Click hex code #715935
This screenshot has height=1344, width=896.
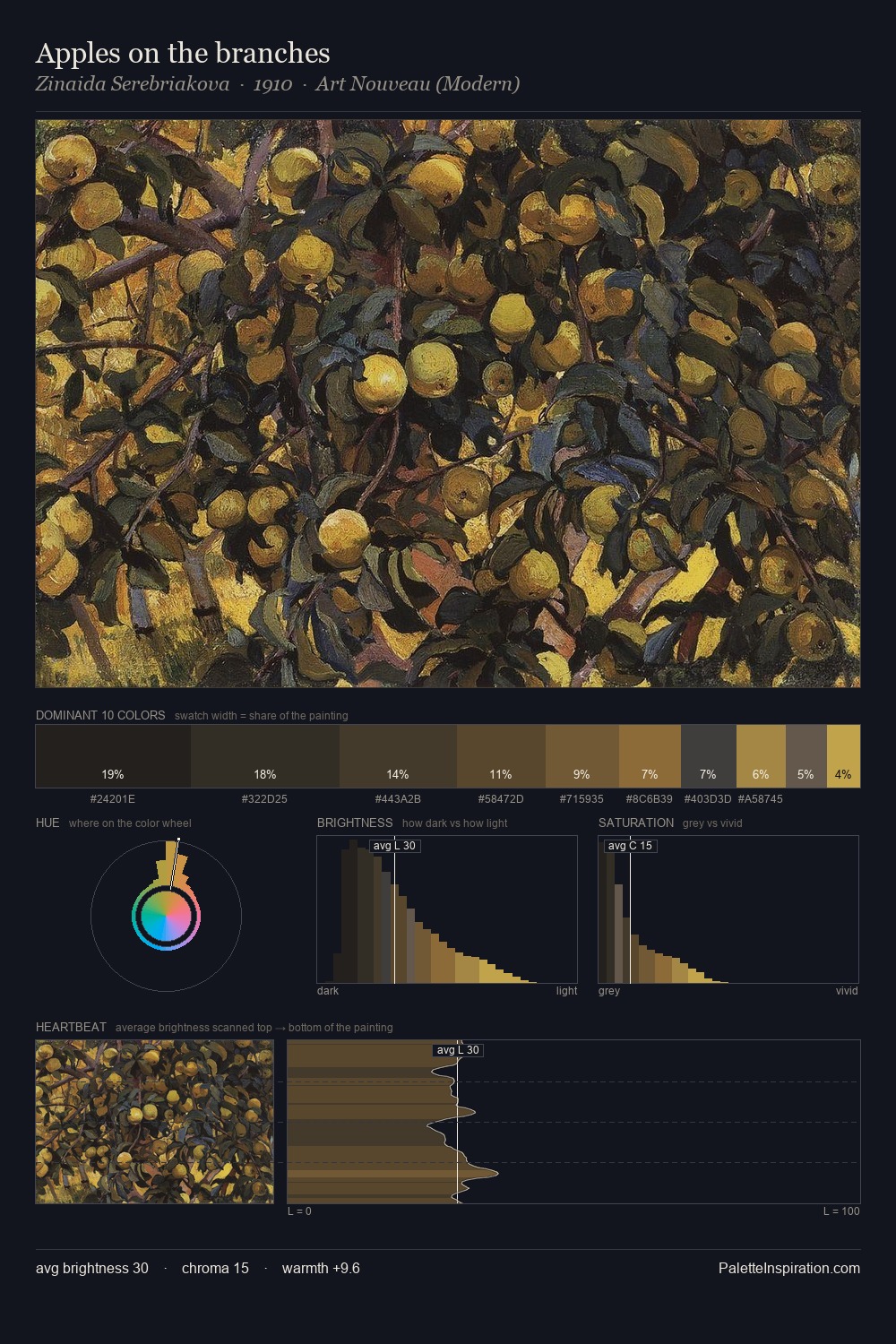pyautogui.click(x=582, y=798)
